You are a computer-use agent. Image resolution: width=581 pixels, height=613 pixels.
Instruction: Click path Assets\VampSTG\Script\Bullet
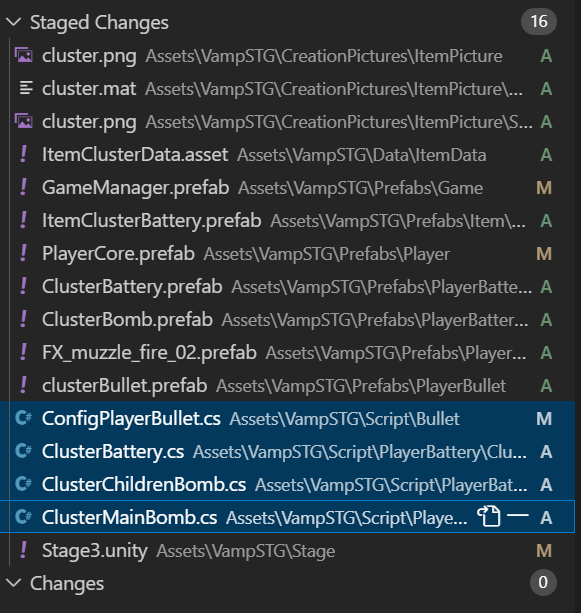(x=344, y=419)
